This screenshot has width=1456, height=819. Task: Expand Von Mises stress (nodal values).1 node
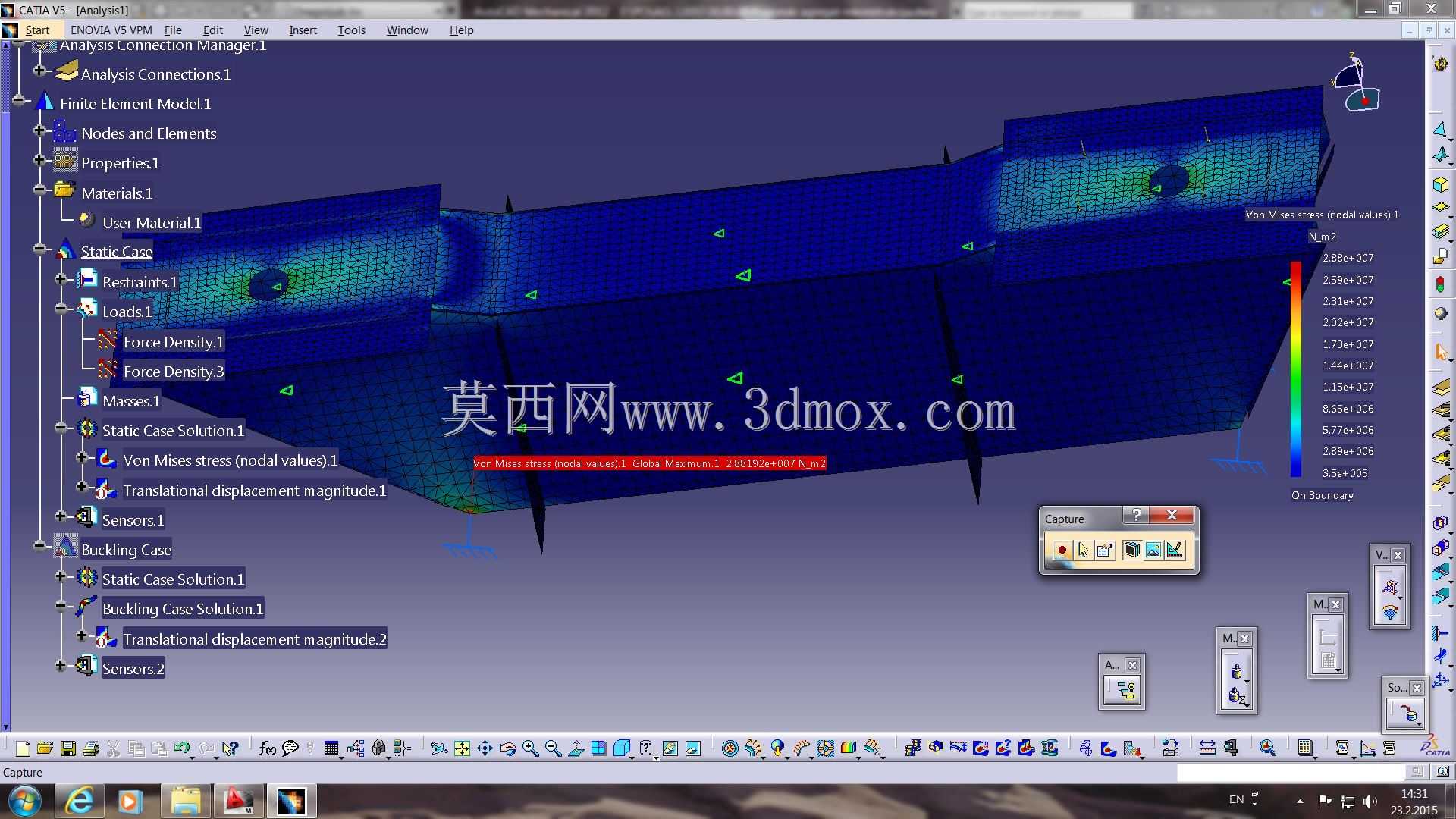coord(82,457)
